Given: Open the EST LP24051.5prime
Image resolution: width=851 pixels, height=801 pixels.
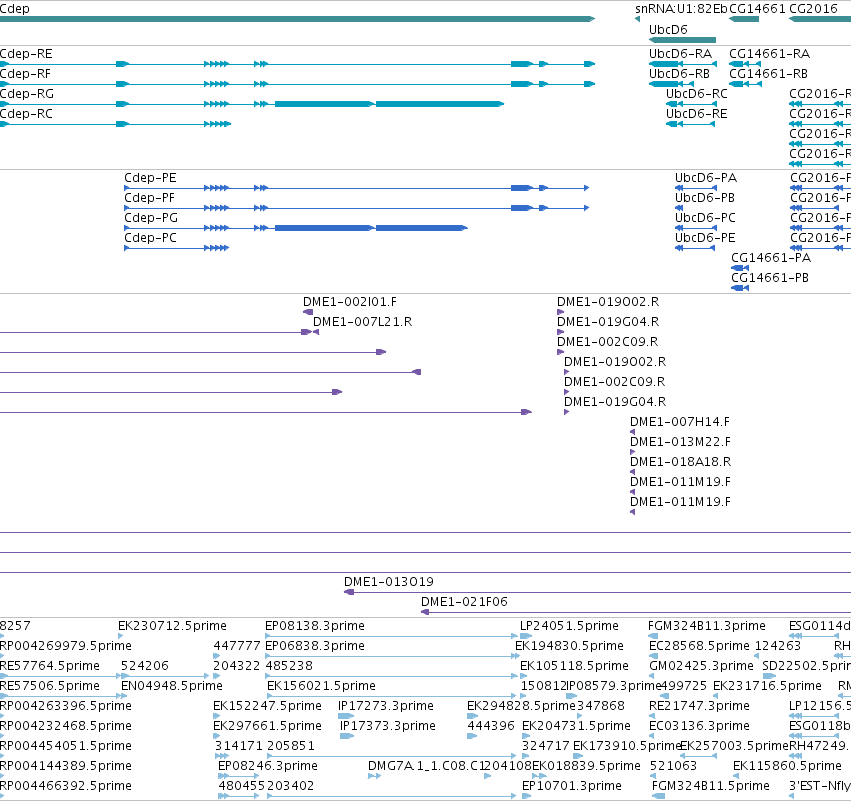Looking at the screenshot, I should click(x=569, y=626).
